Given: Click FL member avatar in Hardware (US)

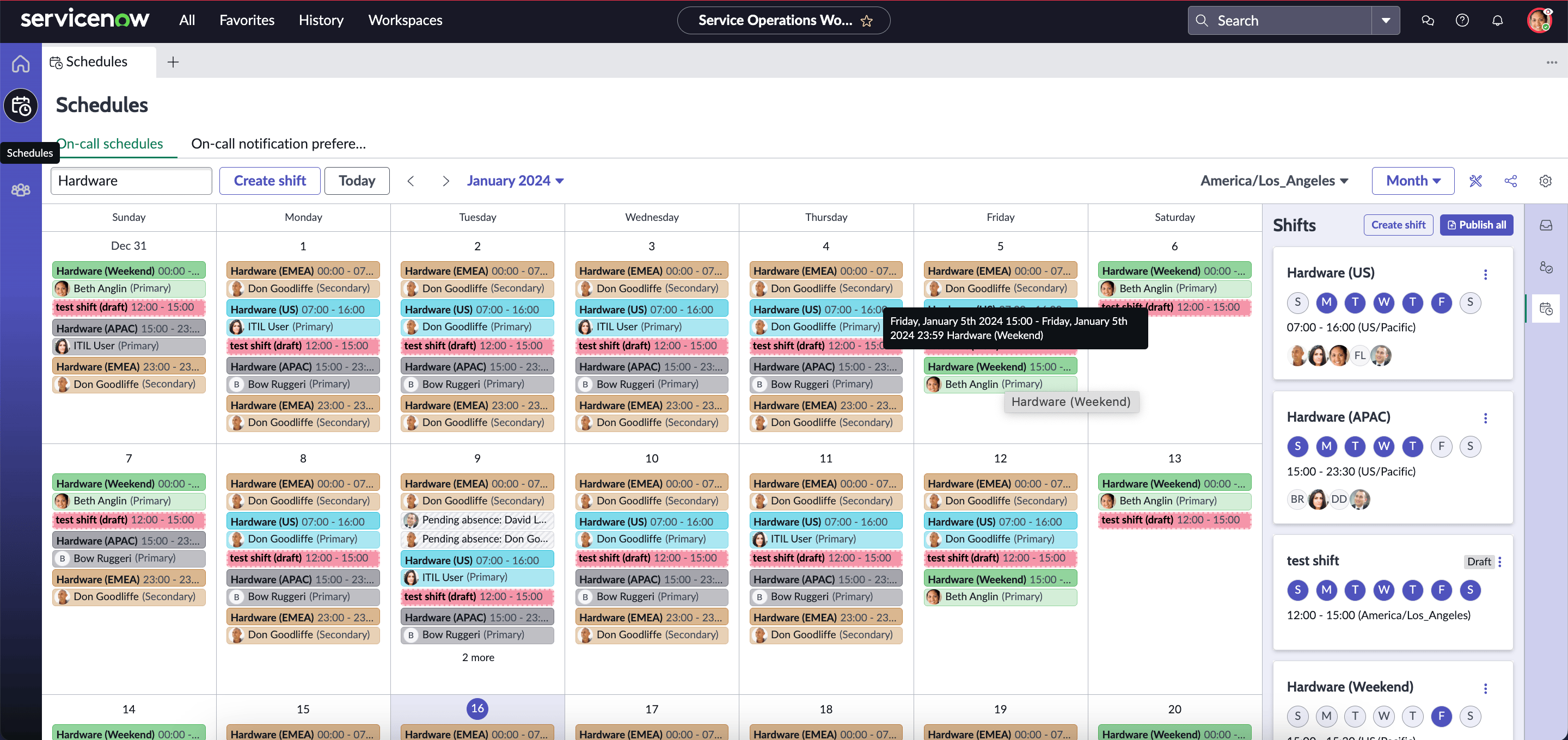Looking at the screenshot, I should pos(1360,355).
